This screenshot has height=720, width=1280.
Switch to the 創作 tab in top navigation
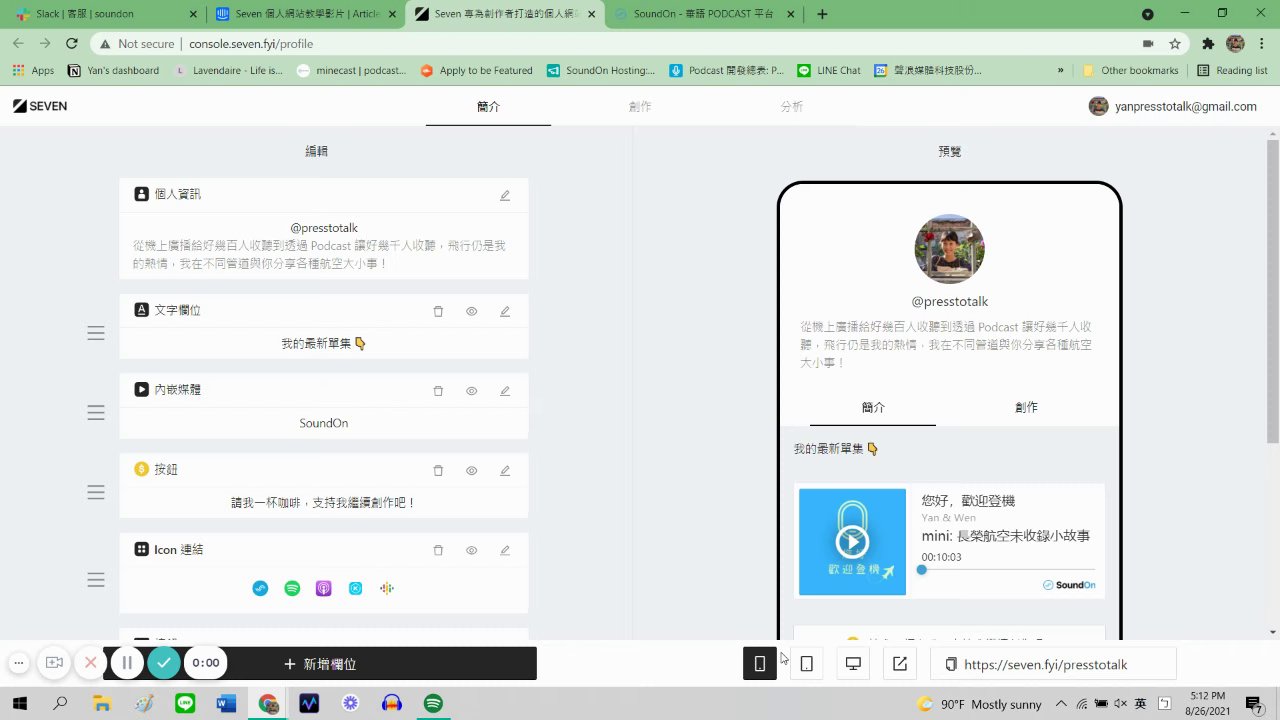[x=640, y=106]
